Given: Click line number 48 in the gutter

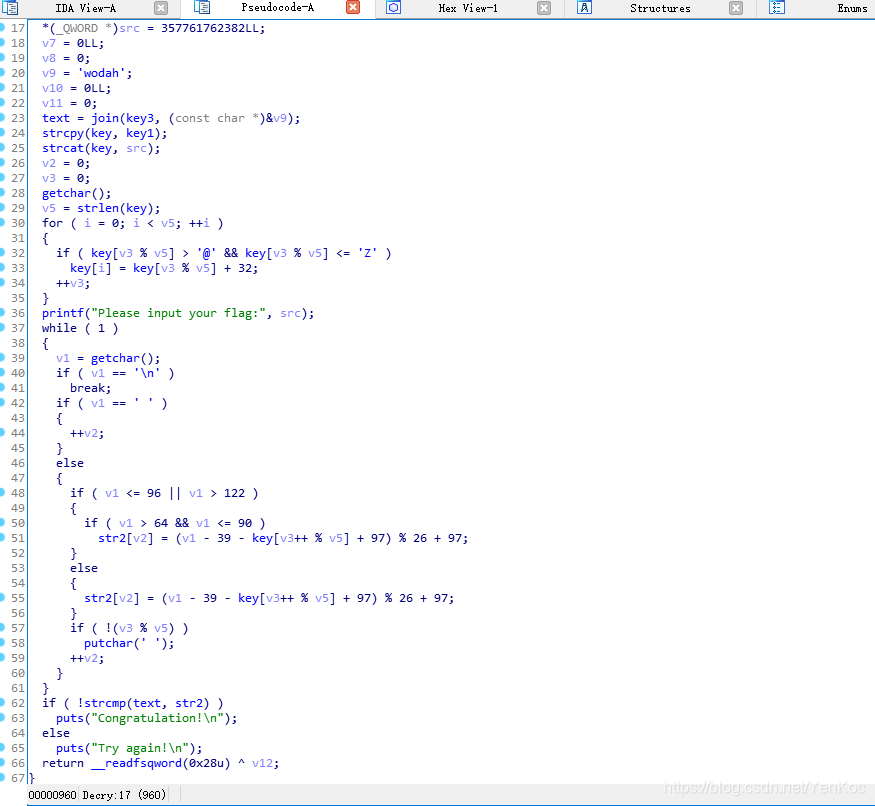Looking at the screenshot, I should point(18,493).
